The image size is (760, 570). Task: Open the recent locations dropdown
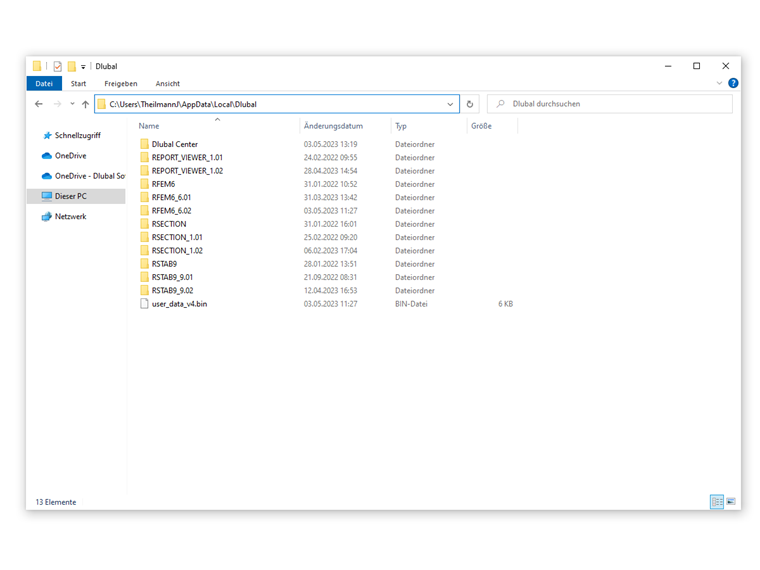[x=72, y=104]
